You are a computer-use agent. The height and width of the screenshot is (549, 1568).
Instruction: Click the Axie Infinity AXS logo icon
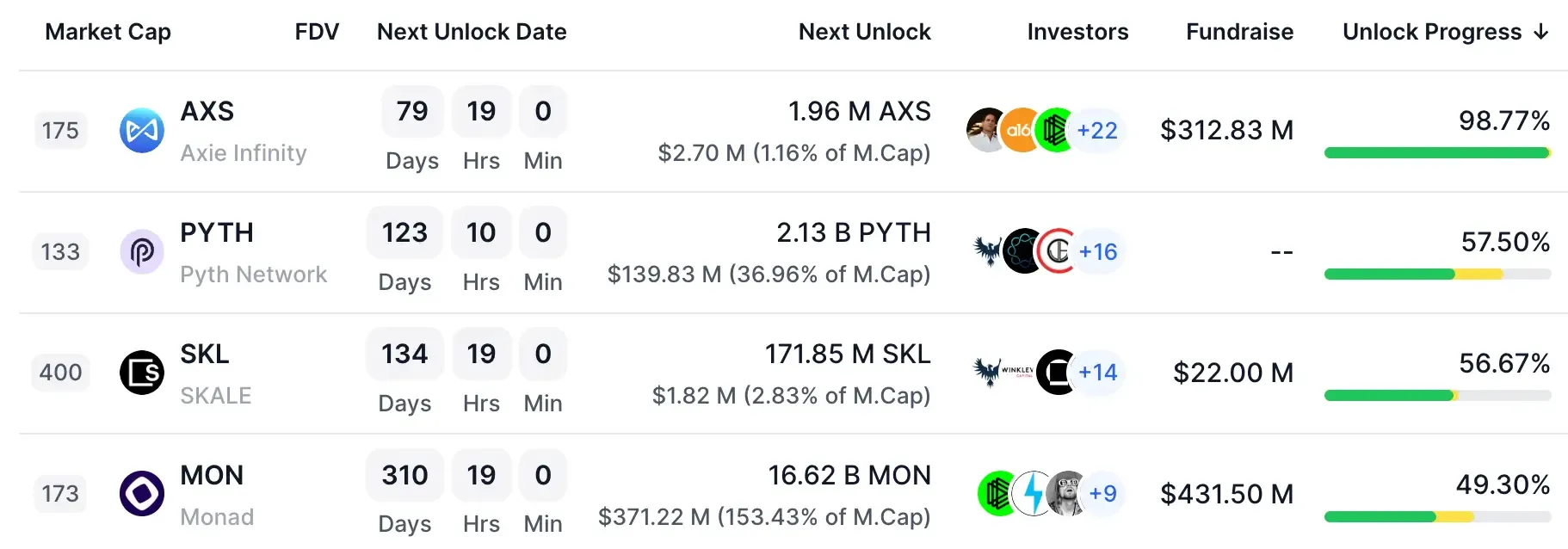point(142,131)
